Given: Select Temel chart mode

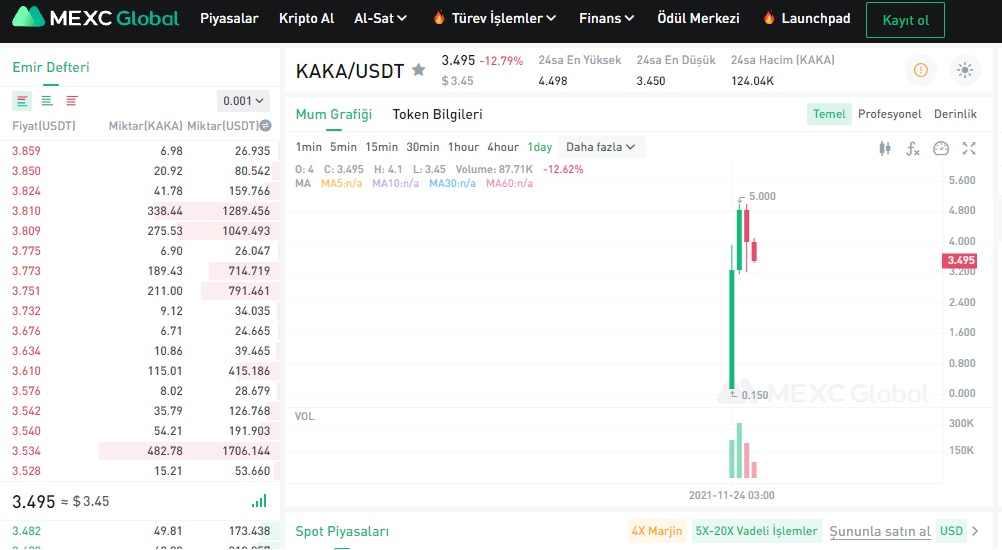Looking at the screenshot, I should pos(829,114).
